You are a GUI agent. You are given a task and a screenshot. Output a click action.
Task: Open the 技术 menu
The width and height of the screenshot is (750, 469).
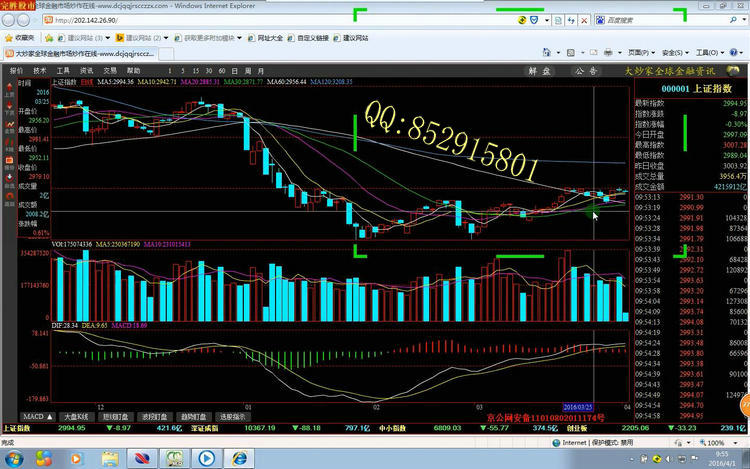coord(40,71)
